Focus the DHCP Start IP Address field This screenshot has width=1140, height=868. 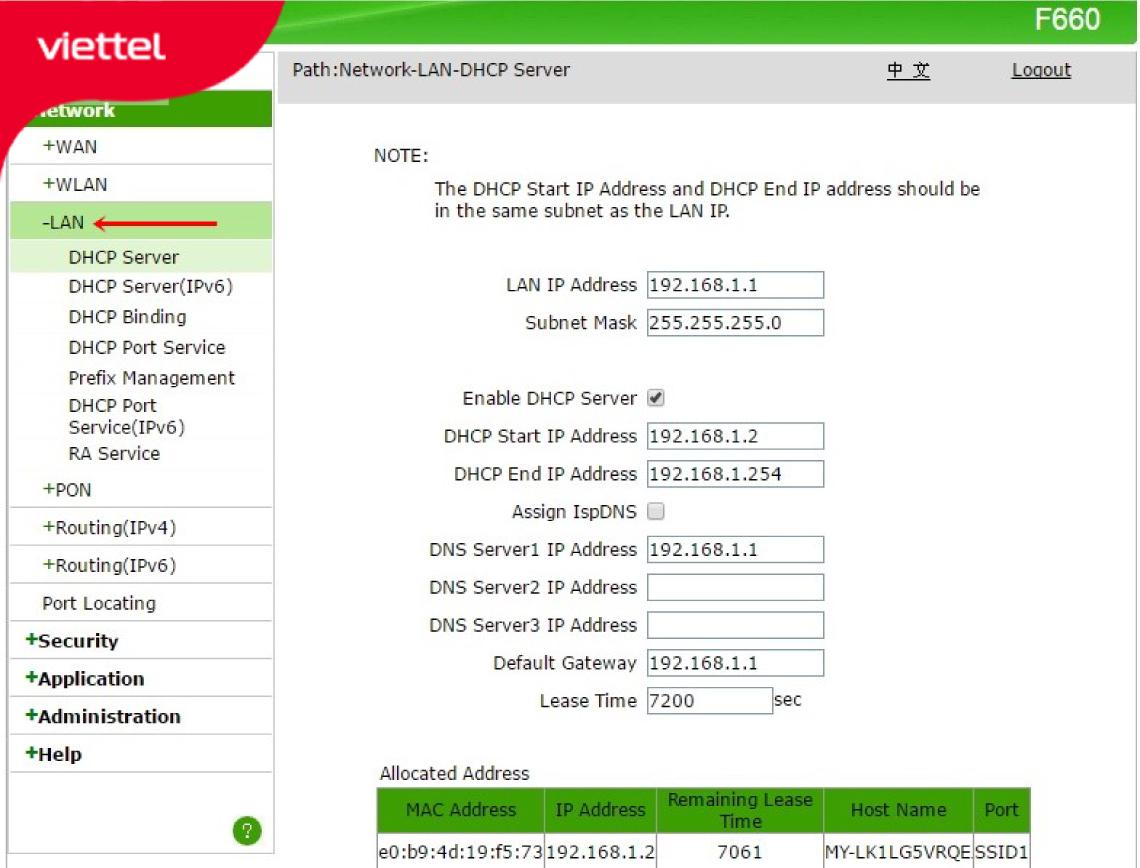[735, 435]
